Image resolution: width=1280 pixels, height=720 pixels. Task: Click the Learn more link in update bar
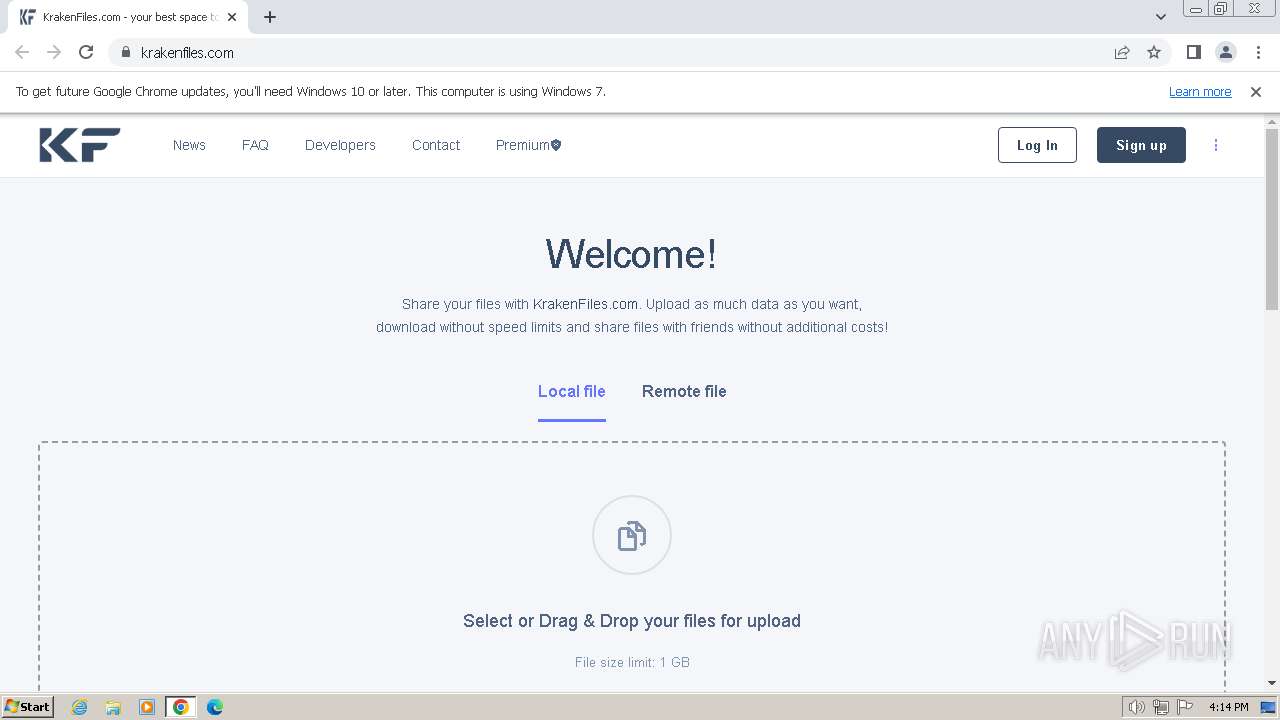1200,91
